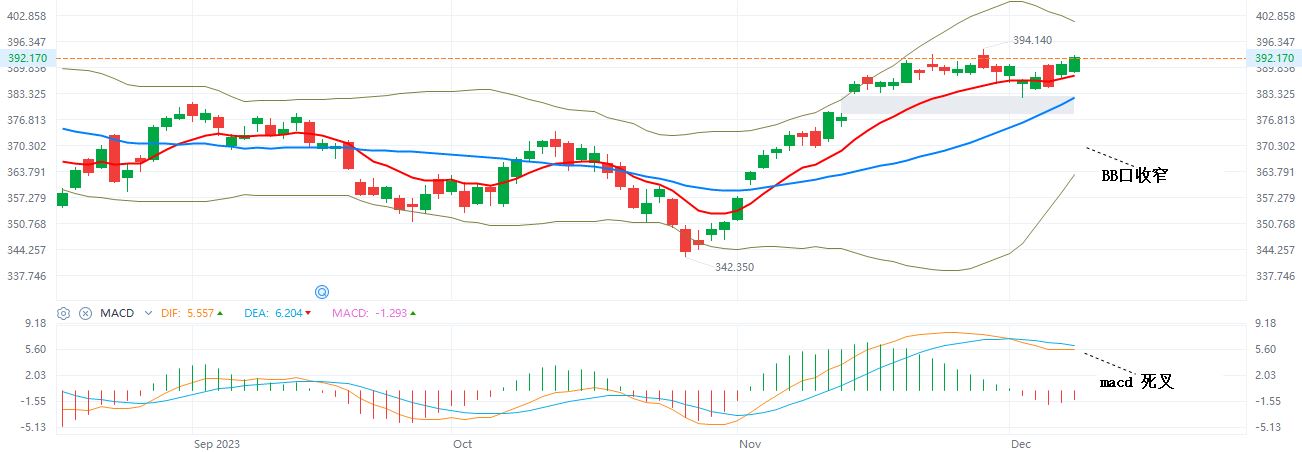This screenshot has width=1302, height=452.
Task: Click the 394.140 high price label
Action: (1032, 40)
